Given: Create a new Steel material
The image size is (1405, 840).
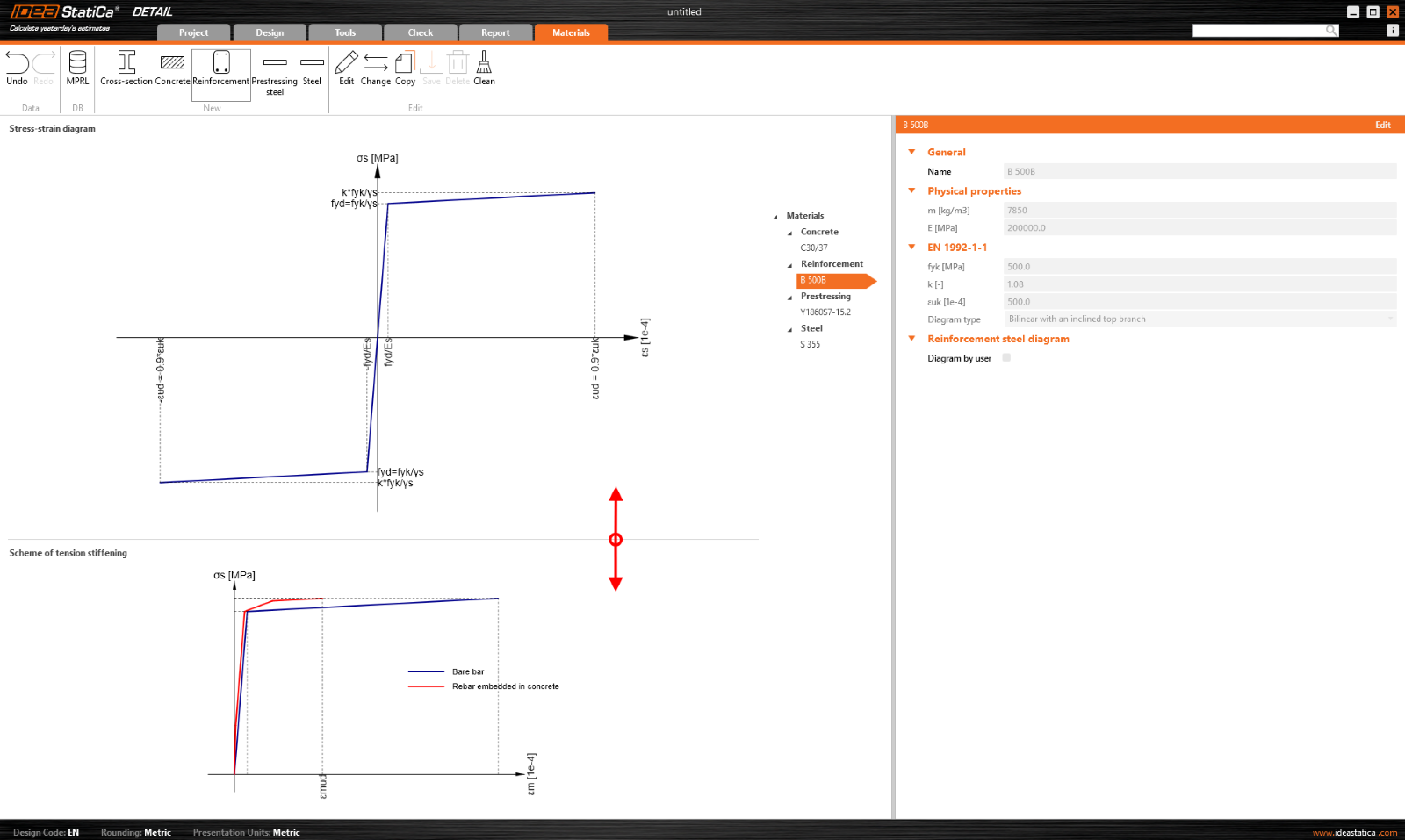Looking at the screenshot, I should tap(311, 70).
